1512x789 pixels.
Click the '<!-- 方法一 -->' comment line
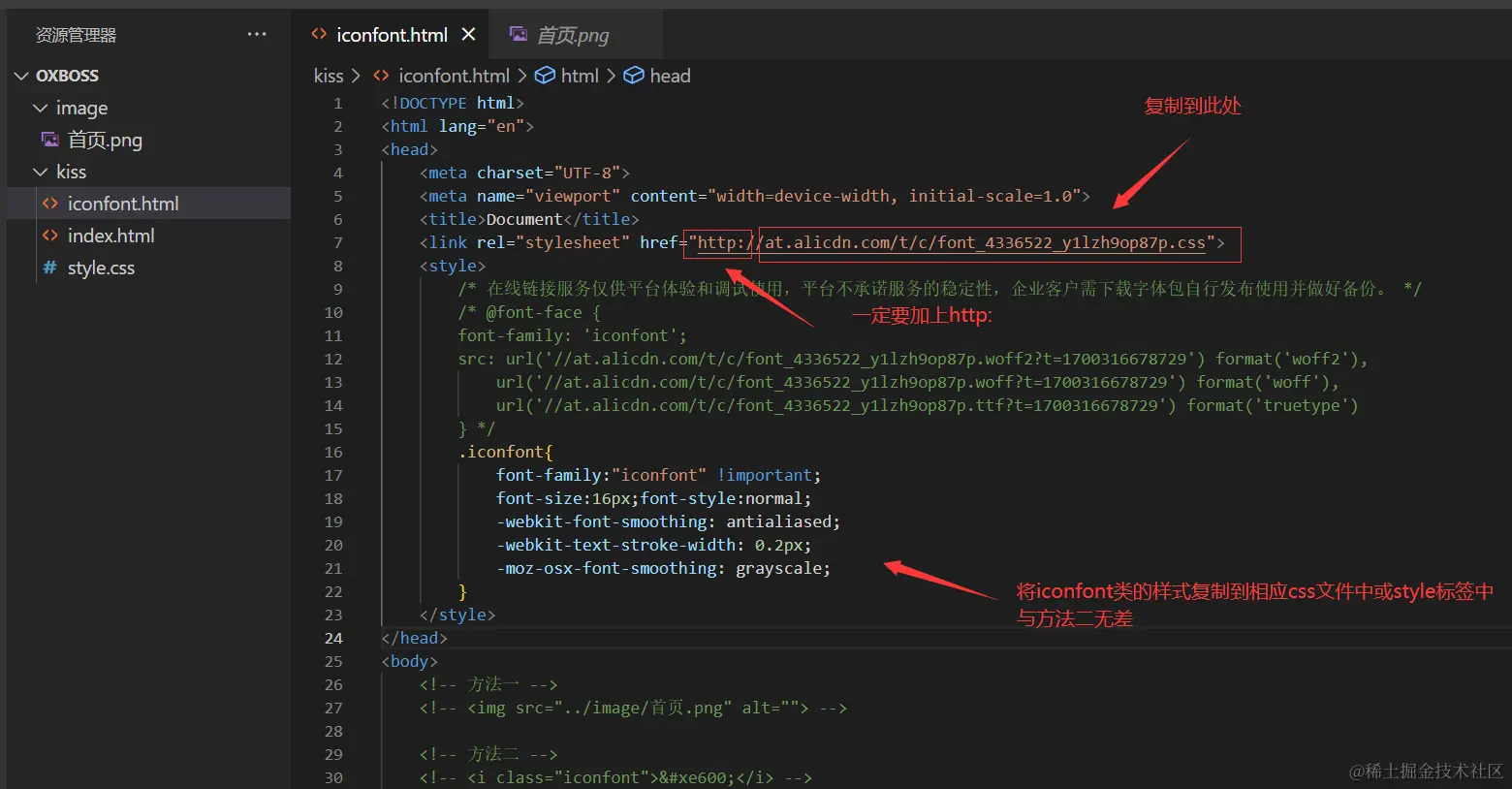[488, 684]
